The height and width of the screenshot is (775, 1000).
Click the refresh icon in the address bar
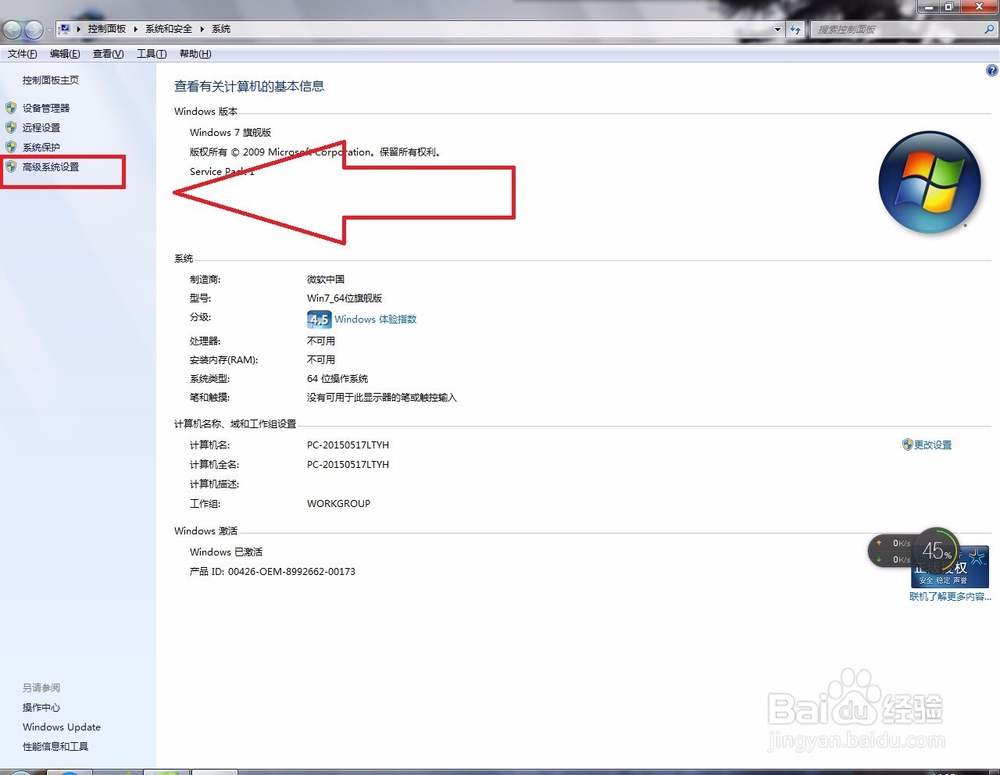(x=794, y=29)
